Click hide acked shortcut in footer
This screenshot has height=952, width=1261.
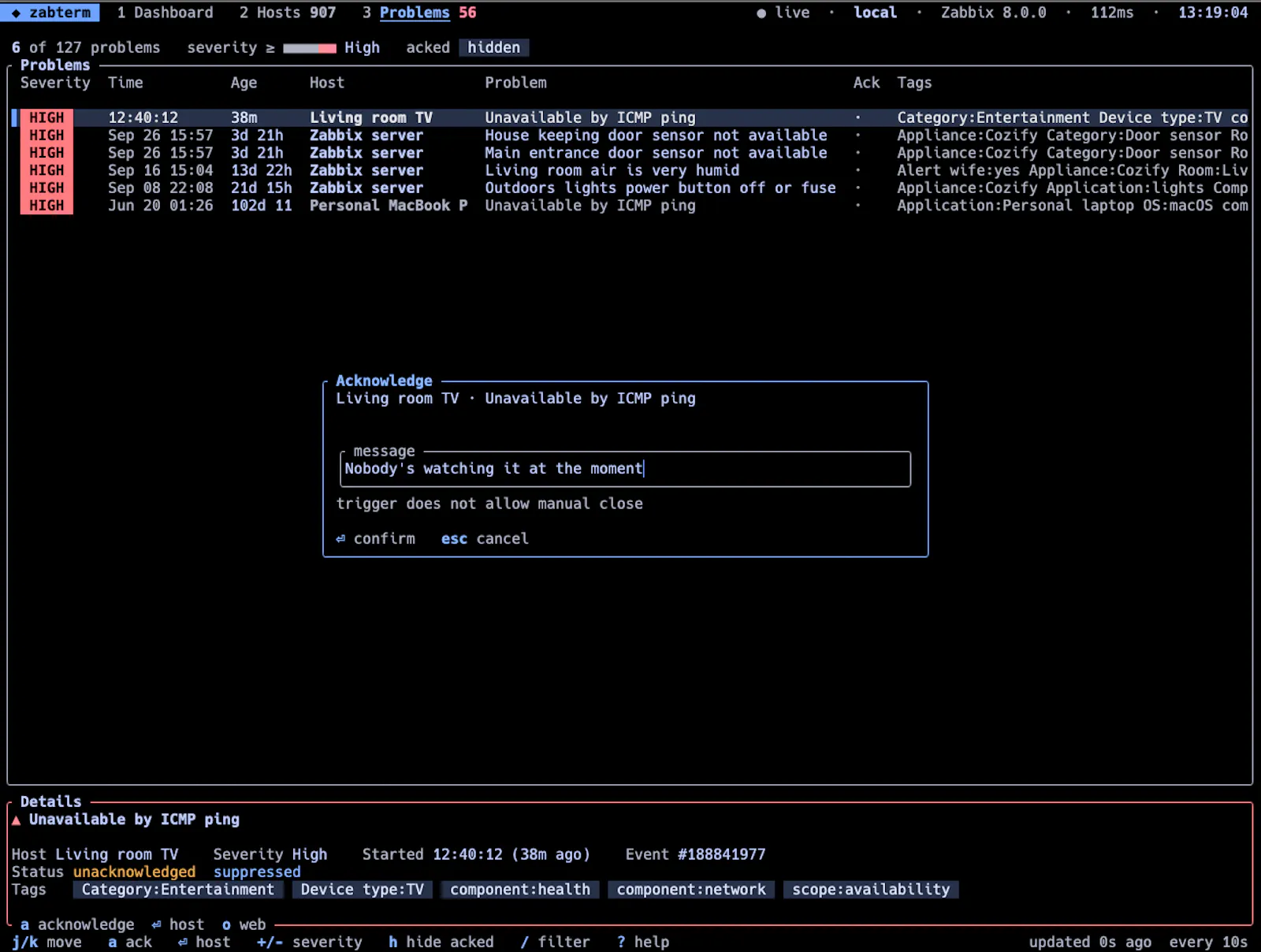coord(441,942)
